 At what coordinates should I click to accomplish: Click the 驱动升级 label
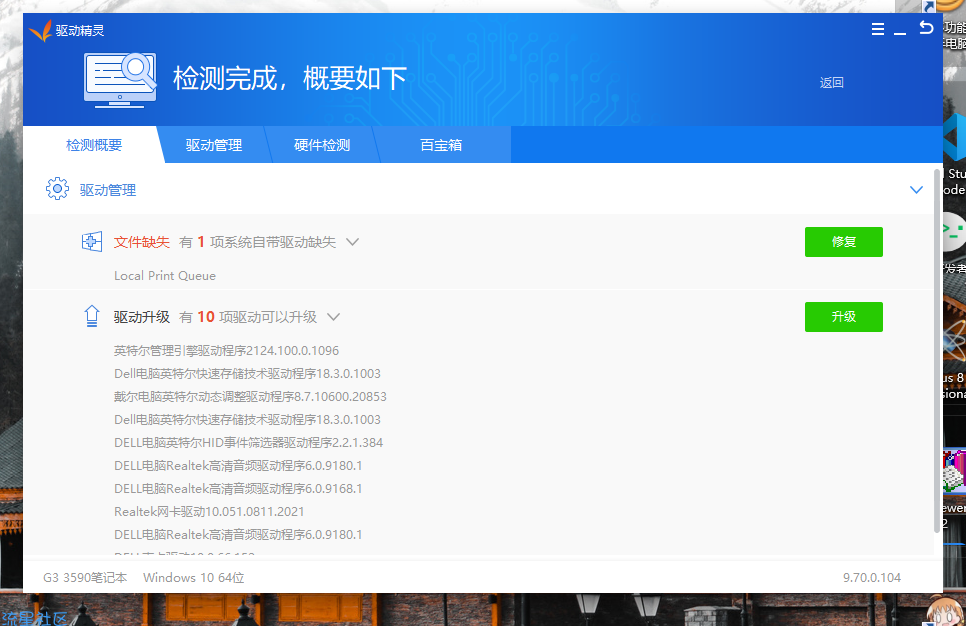pyautogui.click(x=142, y=317)
